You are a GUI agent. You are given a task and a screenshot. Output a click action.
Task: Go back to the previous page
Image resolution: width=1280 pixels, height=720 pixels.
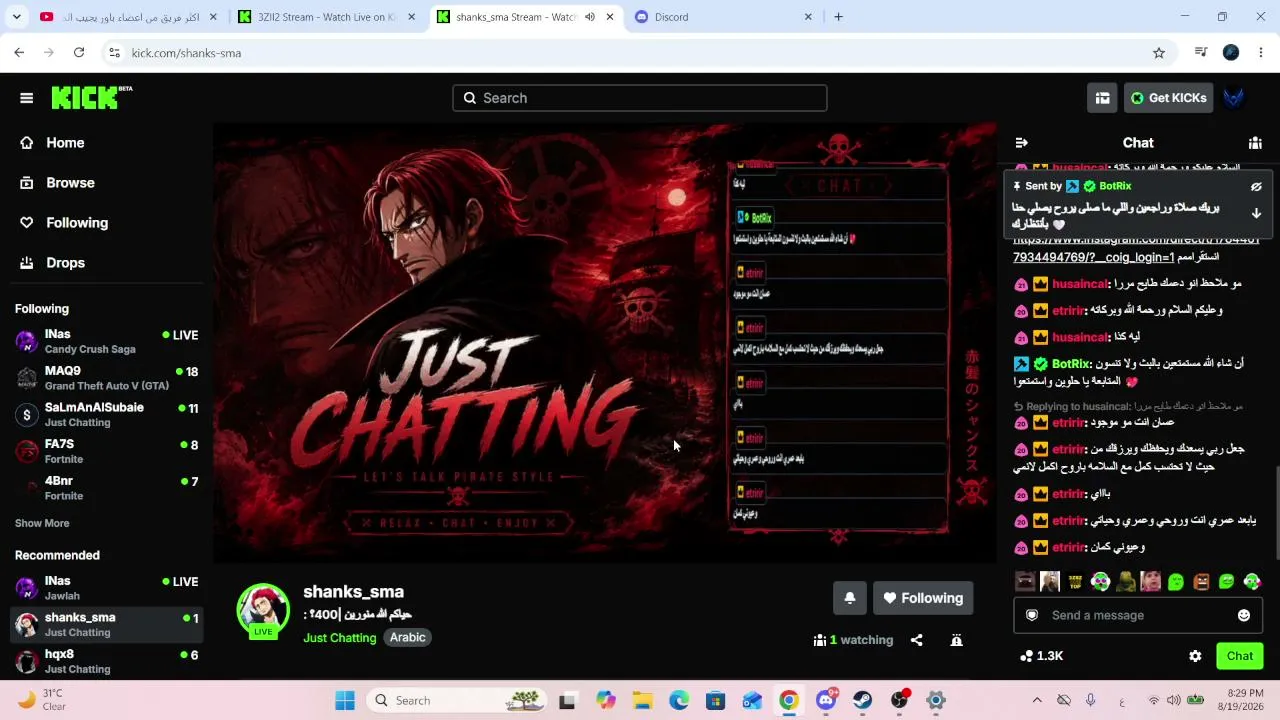pos(19,52)
